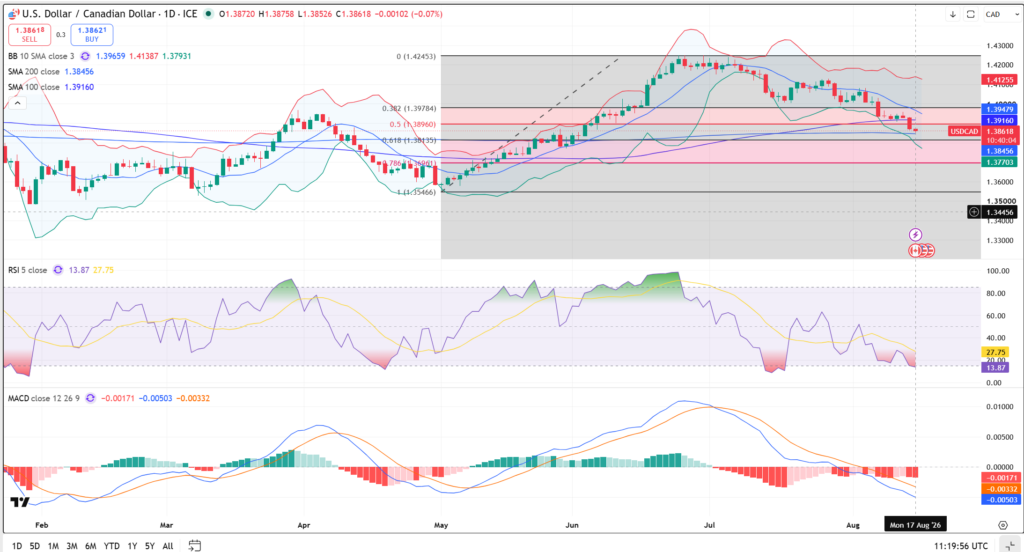
Task: Select the 1Y time range
Action: coord(132,545)
